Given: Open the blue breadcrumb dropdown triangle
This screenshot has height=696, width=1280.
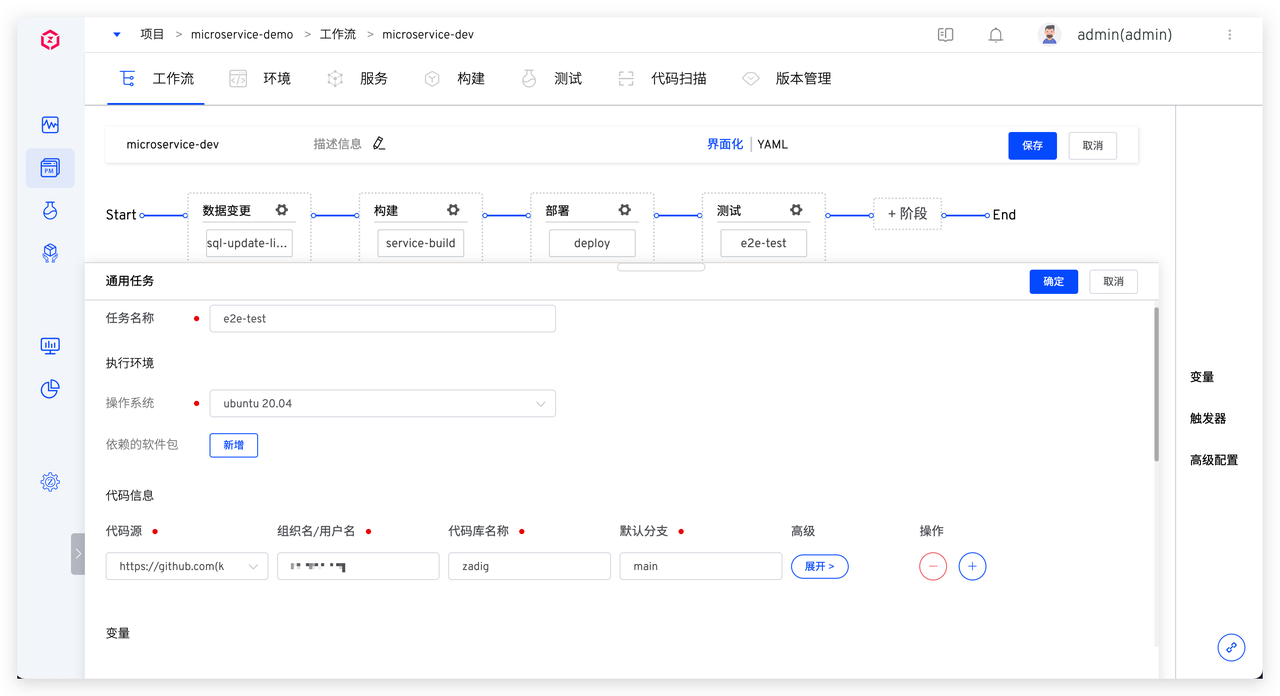Looking at the screenshot, I should click(x=117, y=35).
